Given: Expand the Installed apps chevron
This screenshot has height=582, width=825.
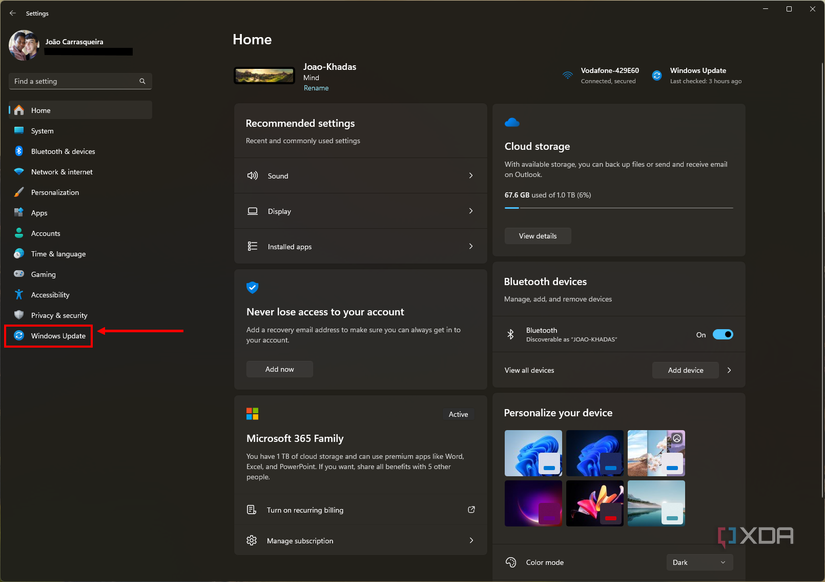Looking at the screenshot, I should pyautogui.click(x=471, y=246).
